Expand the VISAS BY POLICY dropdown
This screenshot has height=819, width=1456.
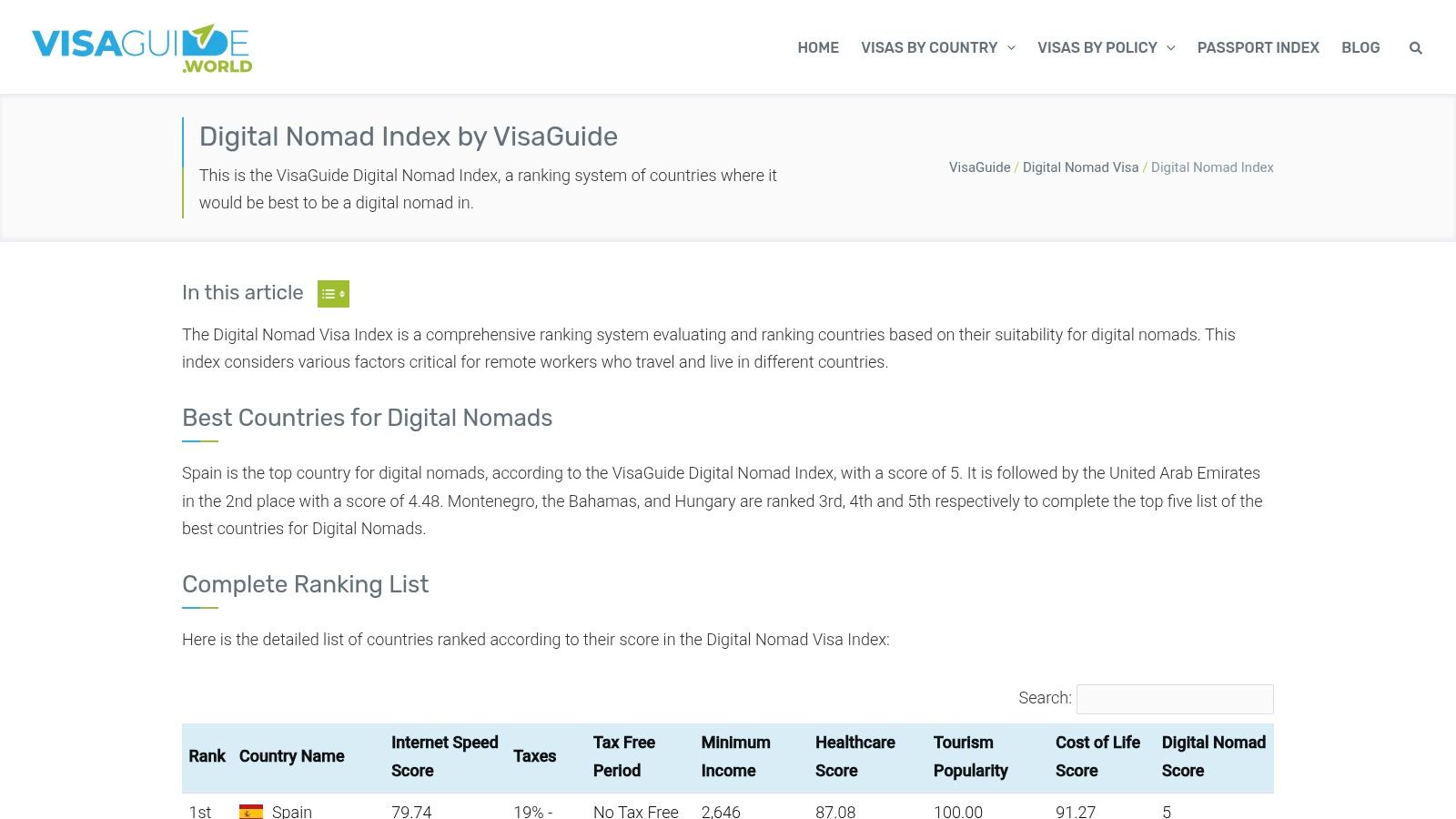pyautogui.click(x=1097, y=47)
